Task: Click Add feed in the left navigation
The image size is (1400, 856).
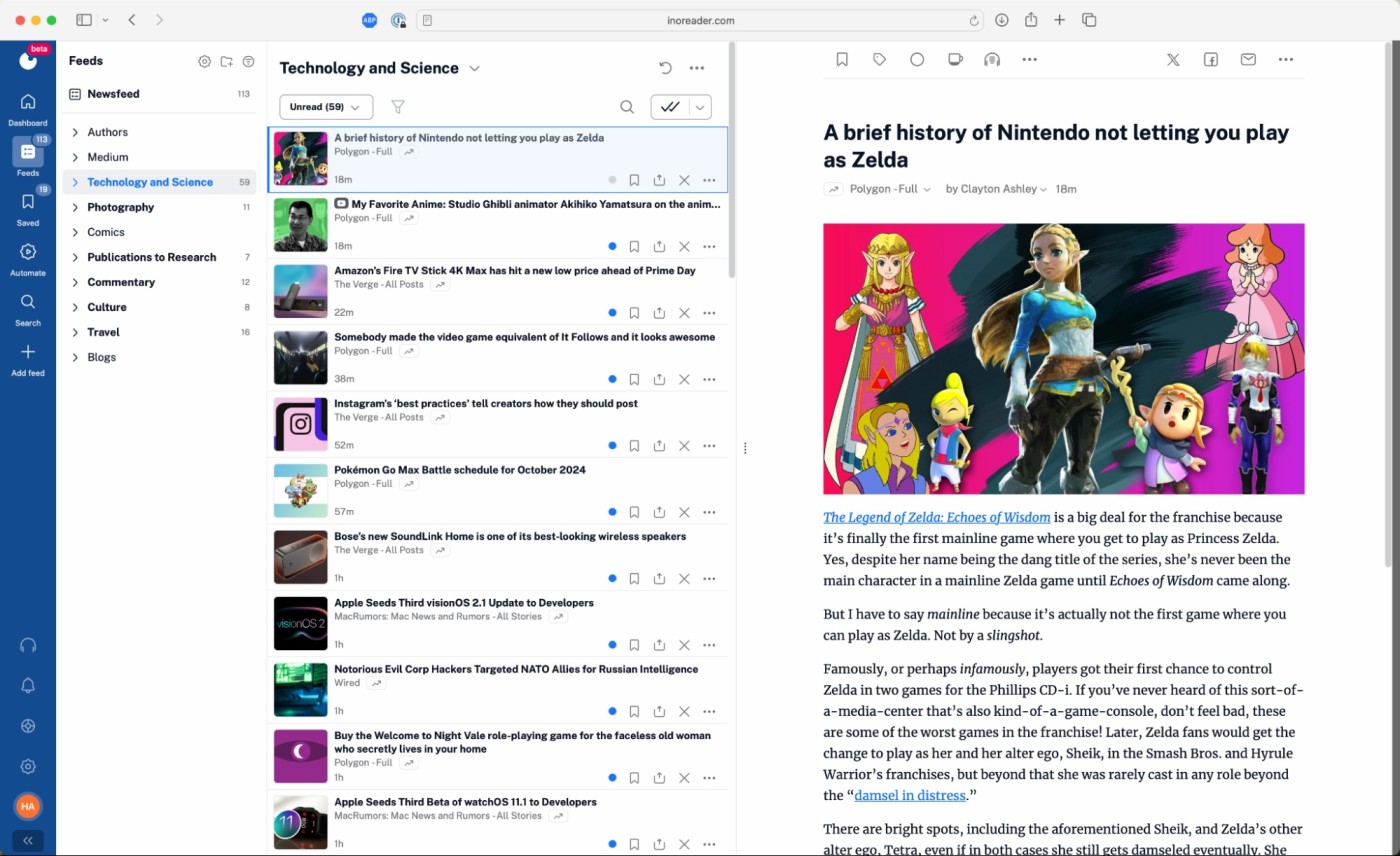Action: point(28,359)
